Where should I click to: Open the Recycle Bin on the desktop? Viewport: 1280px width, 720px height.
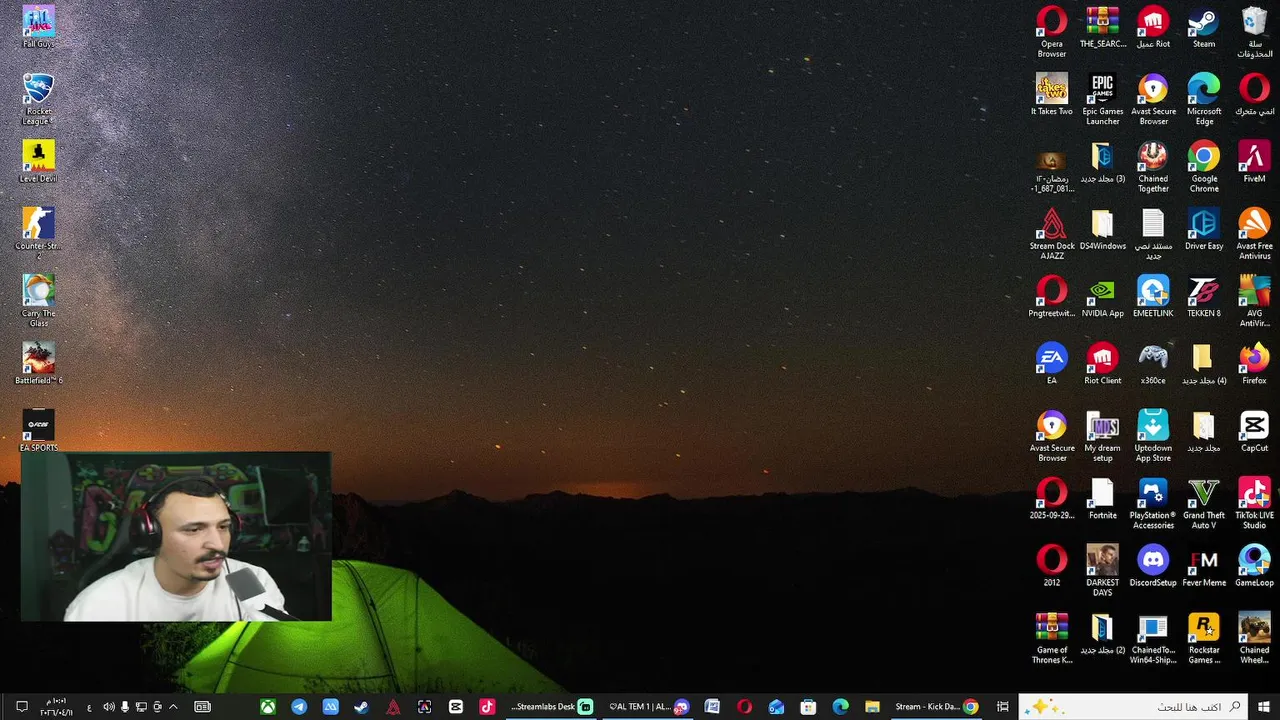[1254, 32]
